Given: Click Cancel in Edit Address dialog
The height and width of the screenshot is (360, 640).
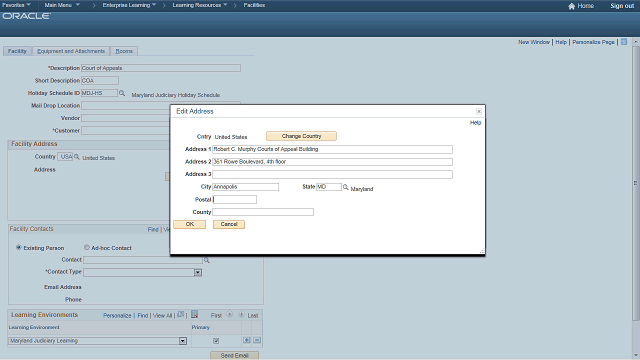Looking at the screenshot, I should tap(229, 224).
